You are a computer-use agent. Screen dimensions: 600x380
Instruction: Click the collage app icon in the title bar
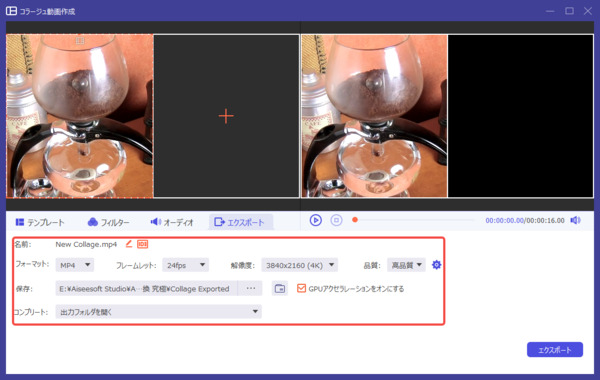(x=11, y=11)
